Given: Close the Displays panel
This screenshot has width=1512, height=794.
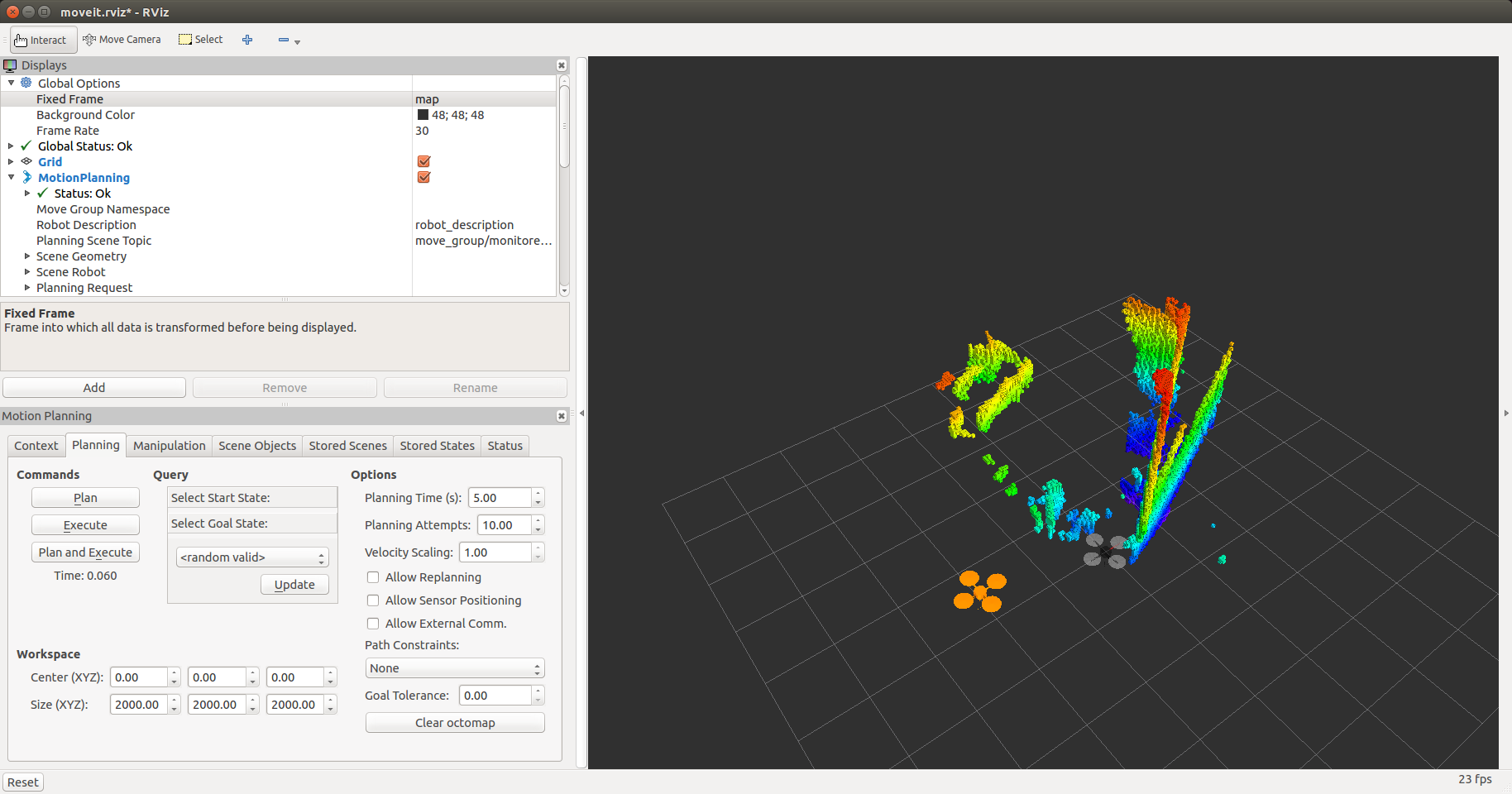Looking at the screenshot, I should [x=562, y=65].
